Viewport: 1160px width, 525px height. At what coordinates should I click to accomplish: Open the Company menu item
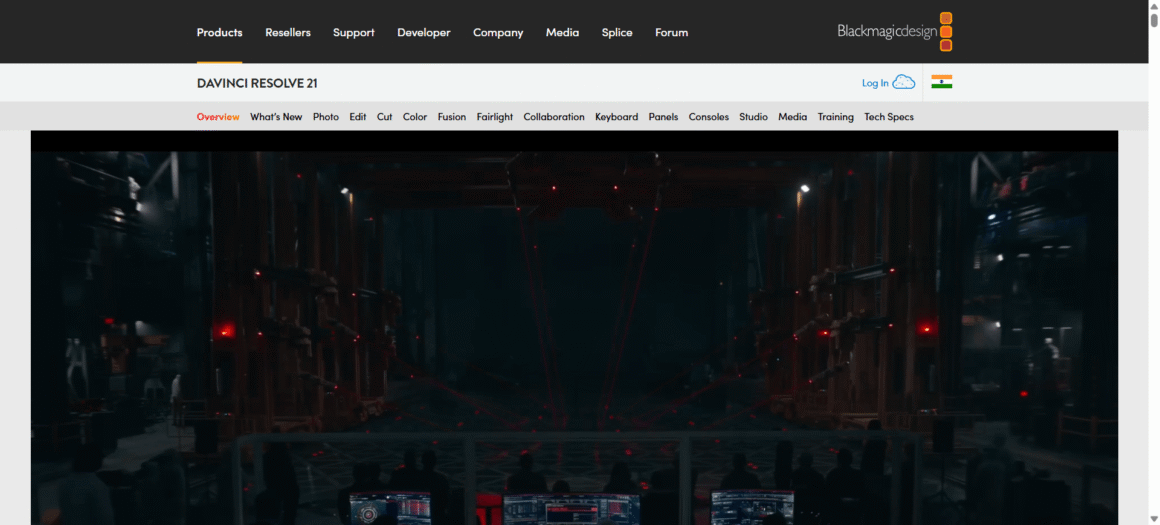coord(498,33)
